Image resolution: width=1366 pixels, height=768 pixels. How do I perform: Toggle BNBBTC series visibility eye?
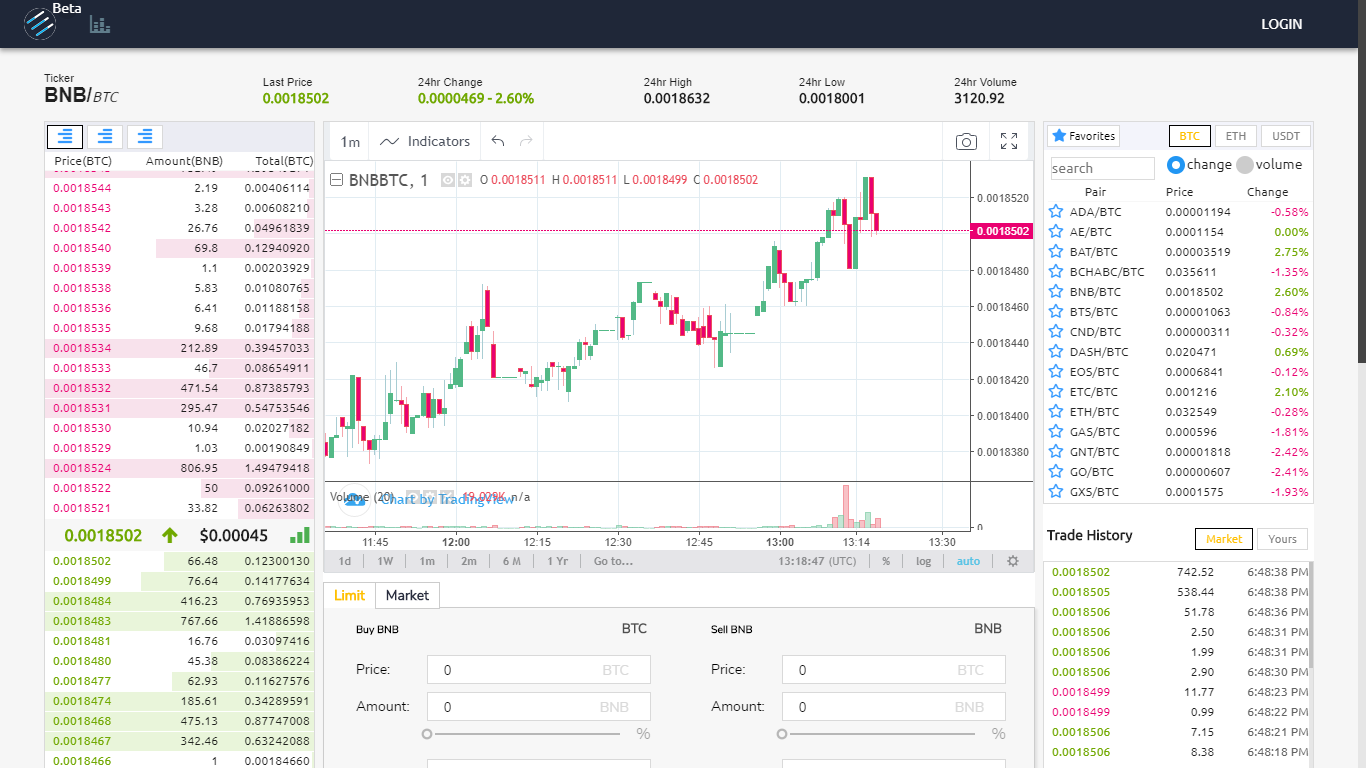click(449, 180)
